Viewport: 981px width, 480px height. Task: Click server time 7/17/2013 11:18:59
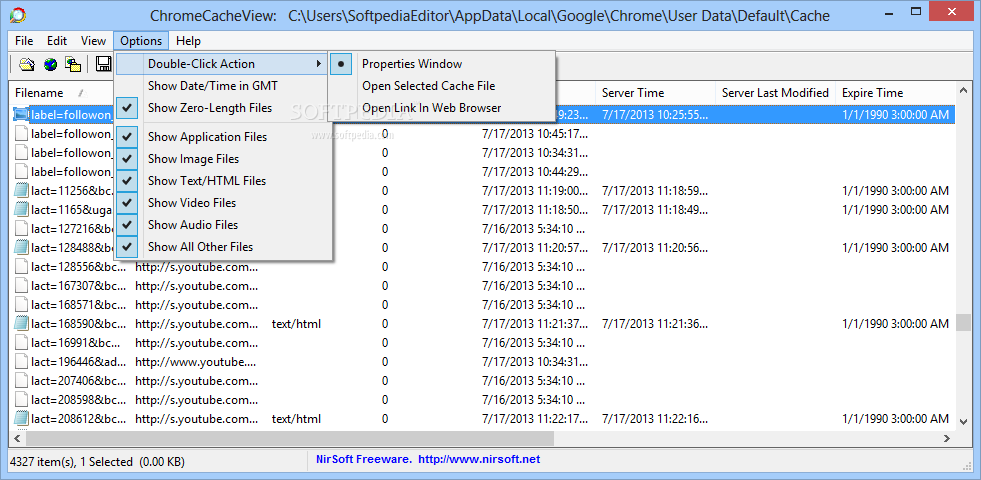pyautogui.click(x=655, y=190)
